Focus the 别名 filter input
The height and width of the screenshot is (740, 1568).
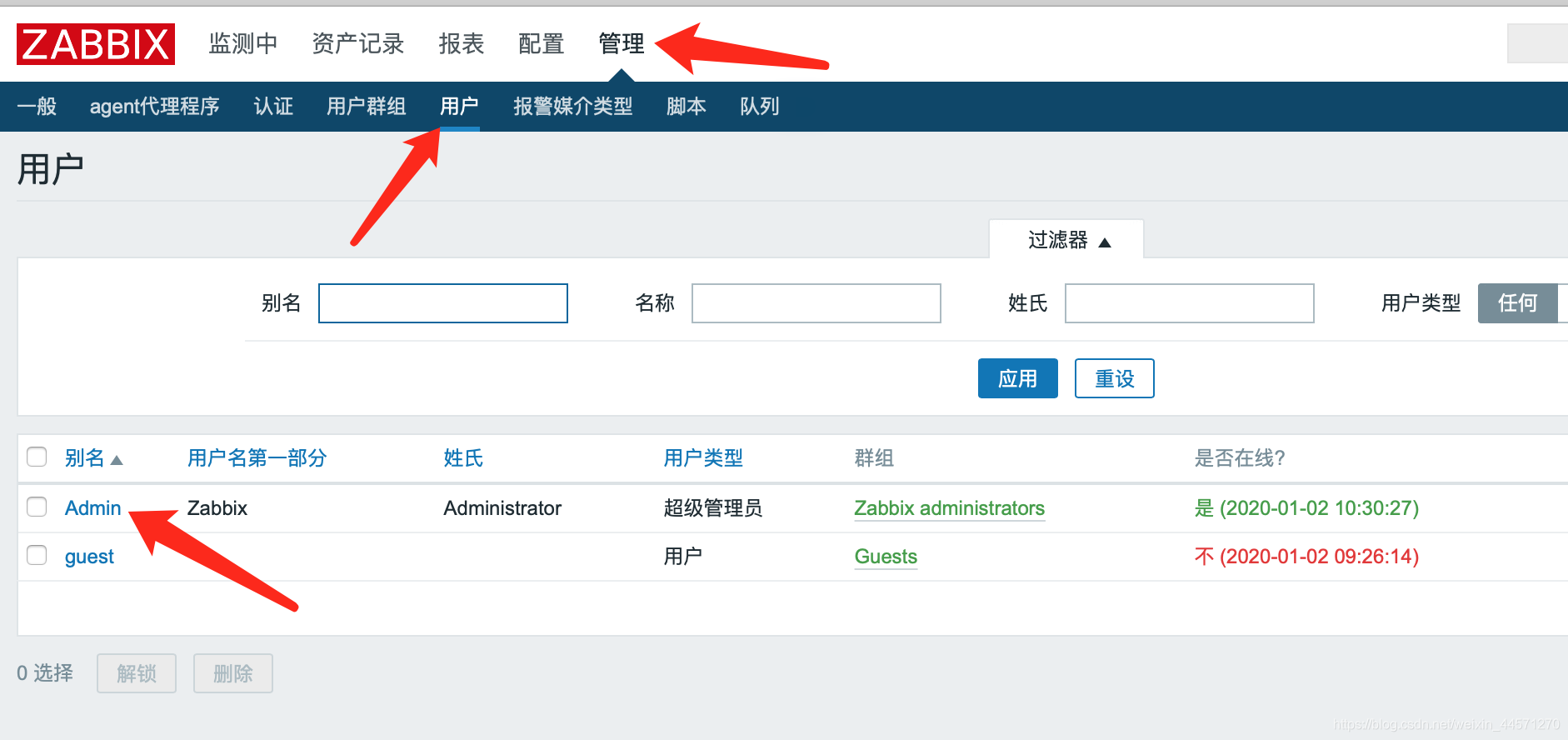[443, 303]
